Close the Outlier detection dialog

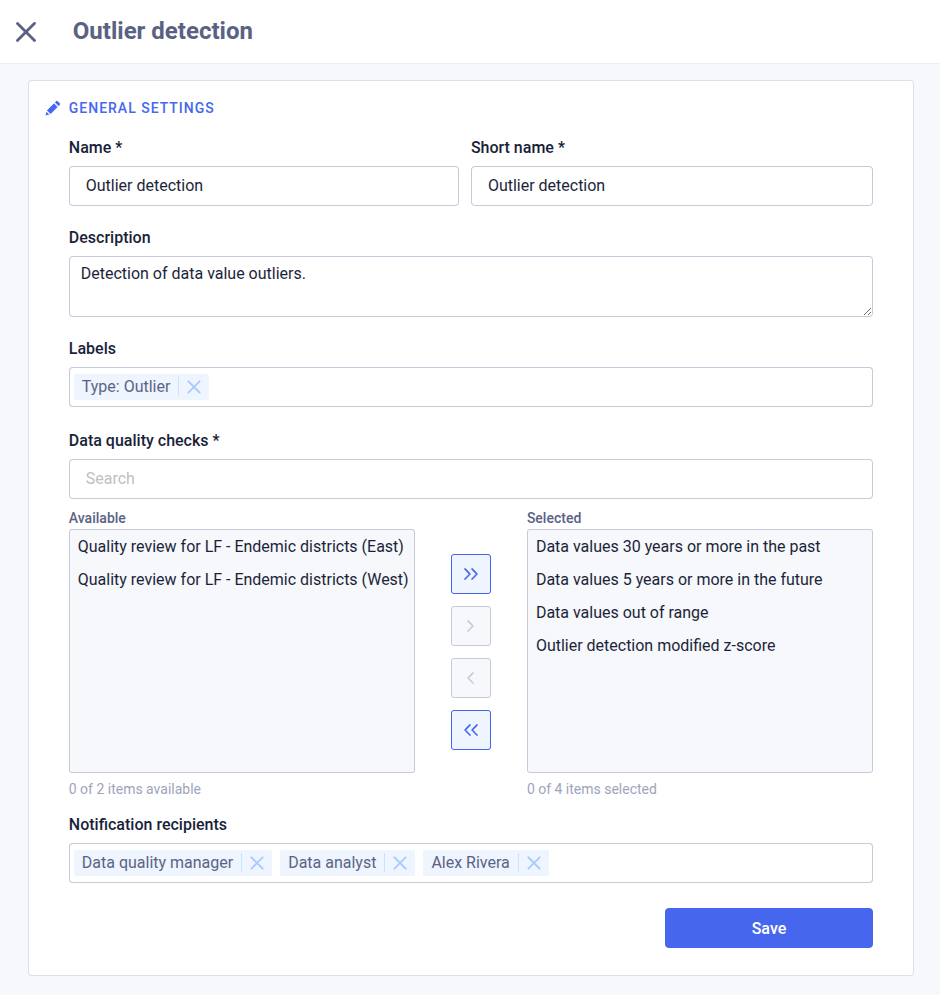(25, 31)
